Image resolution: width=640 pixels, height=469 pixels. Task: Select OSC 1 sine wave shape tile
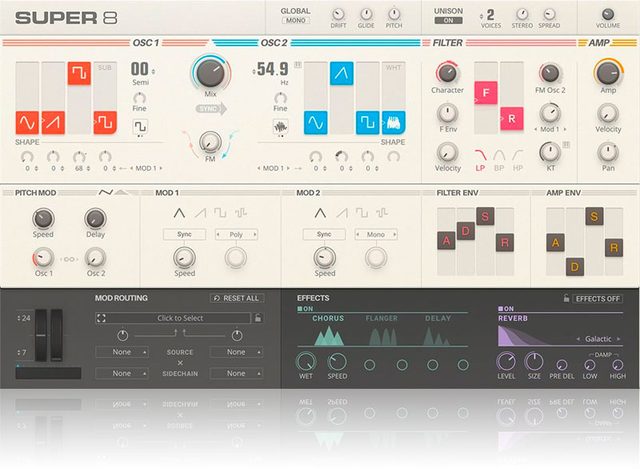coord(27,122)
